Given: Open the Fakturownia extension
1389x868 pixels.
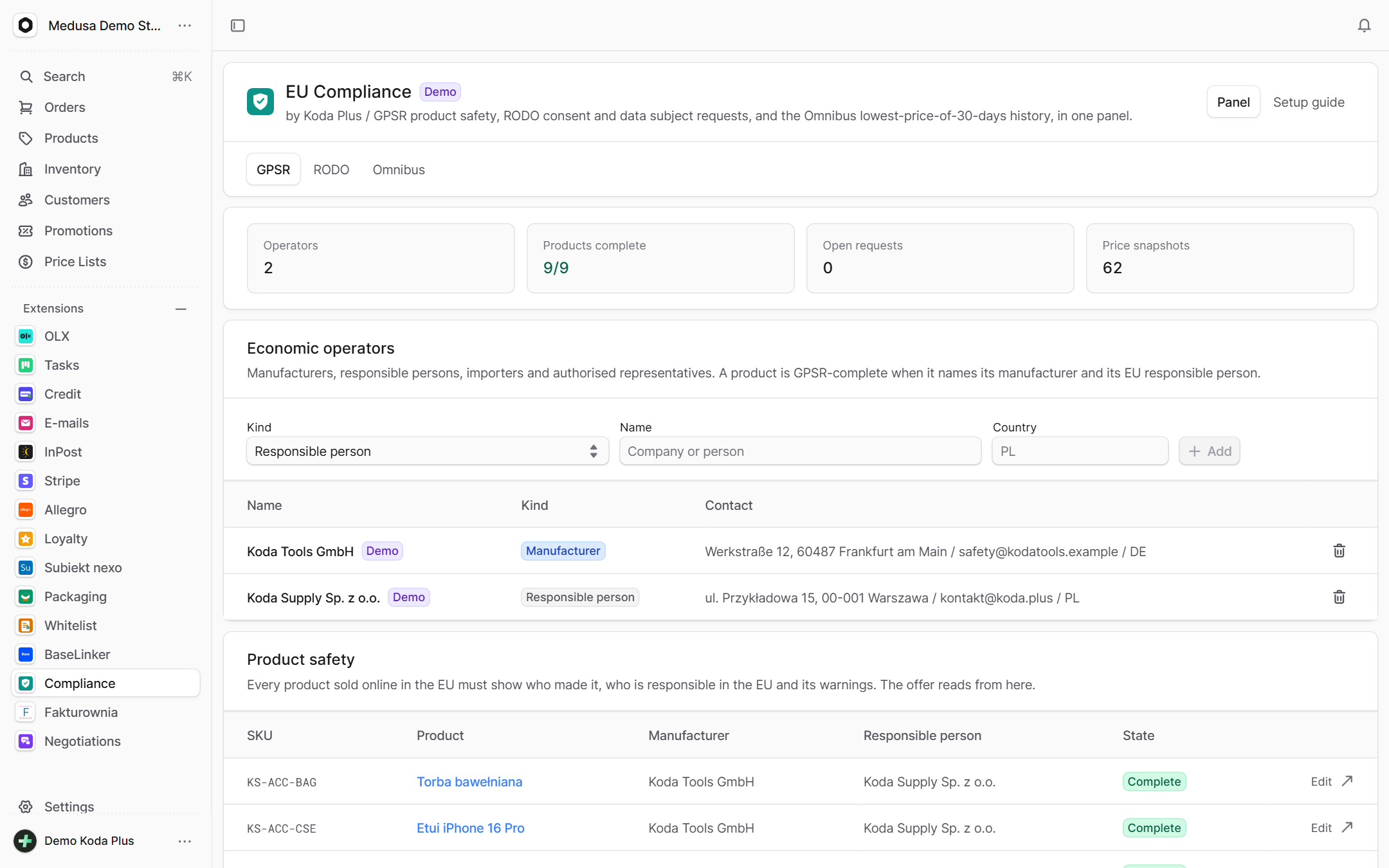Looking at the screenshot, I should pos(106,712).
